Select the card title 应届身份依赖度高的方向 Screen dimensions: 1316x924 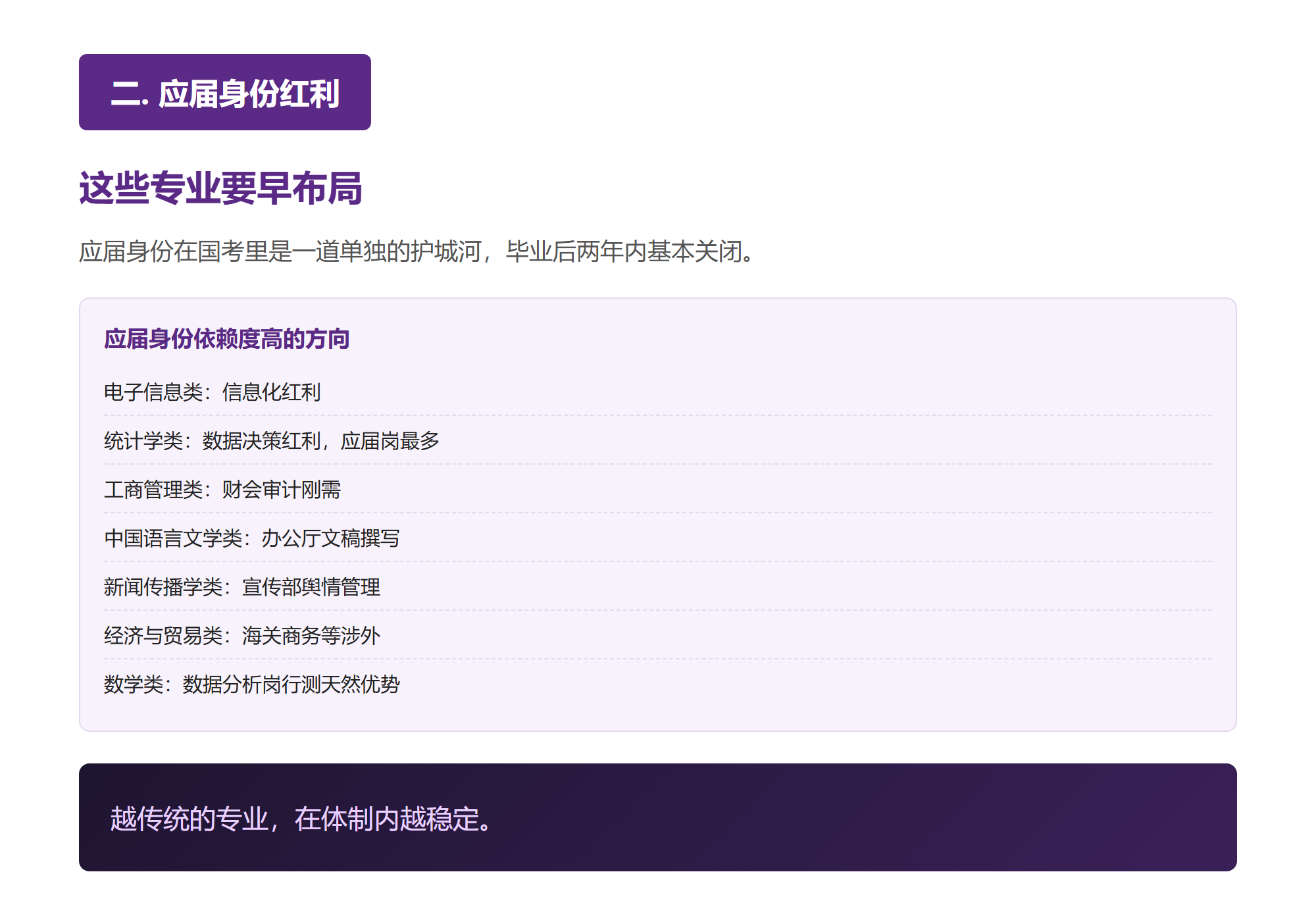click(x=226, y=339)
